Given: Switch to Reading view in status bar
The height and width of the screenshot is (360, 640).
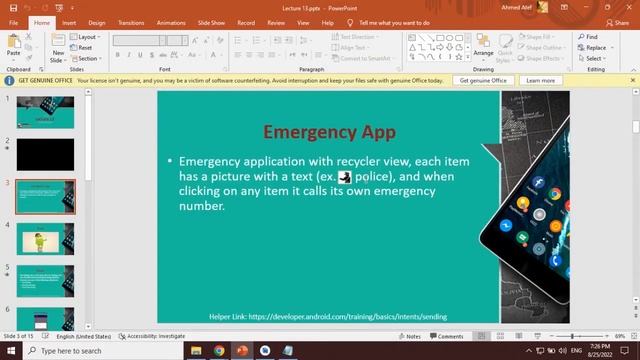Looking at the screenshot, I should [519, 336].
